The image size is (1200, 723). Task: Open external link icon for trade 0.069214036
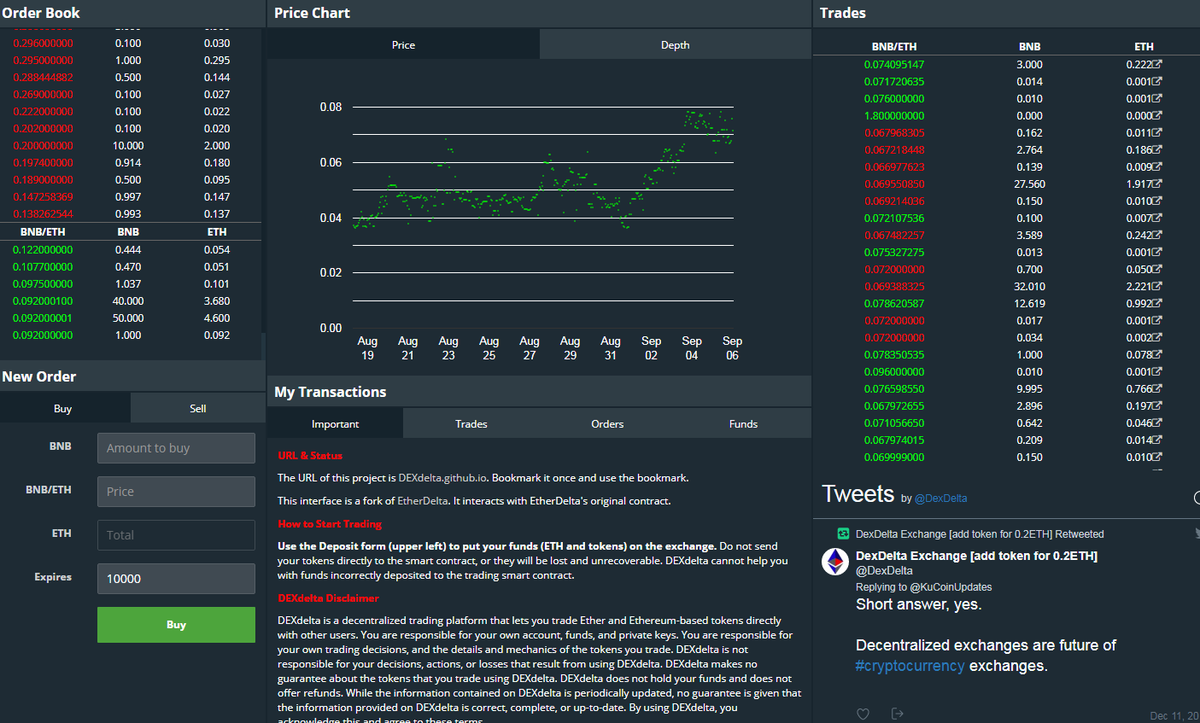(x=1158, y=201)
